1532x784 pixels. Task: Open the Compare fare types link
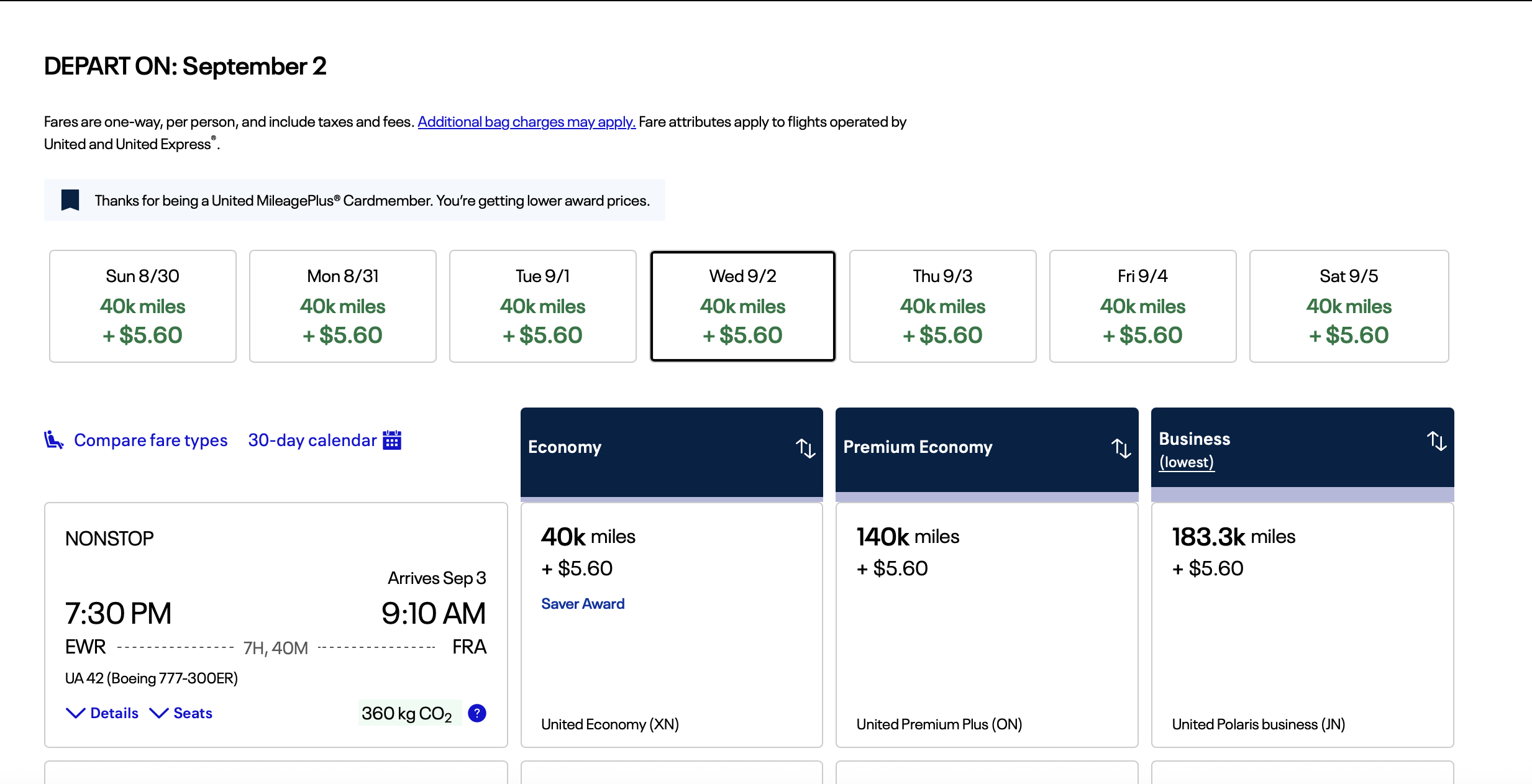pos(150,440)
